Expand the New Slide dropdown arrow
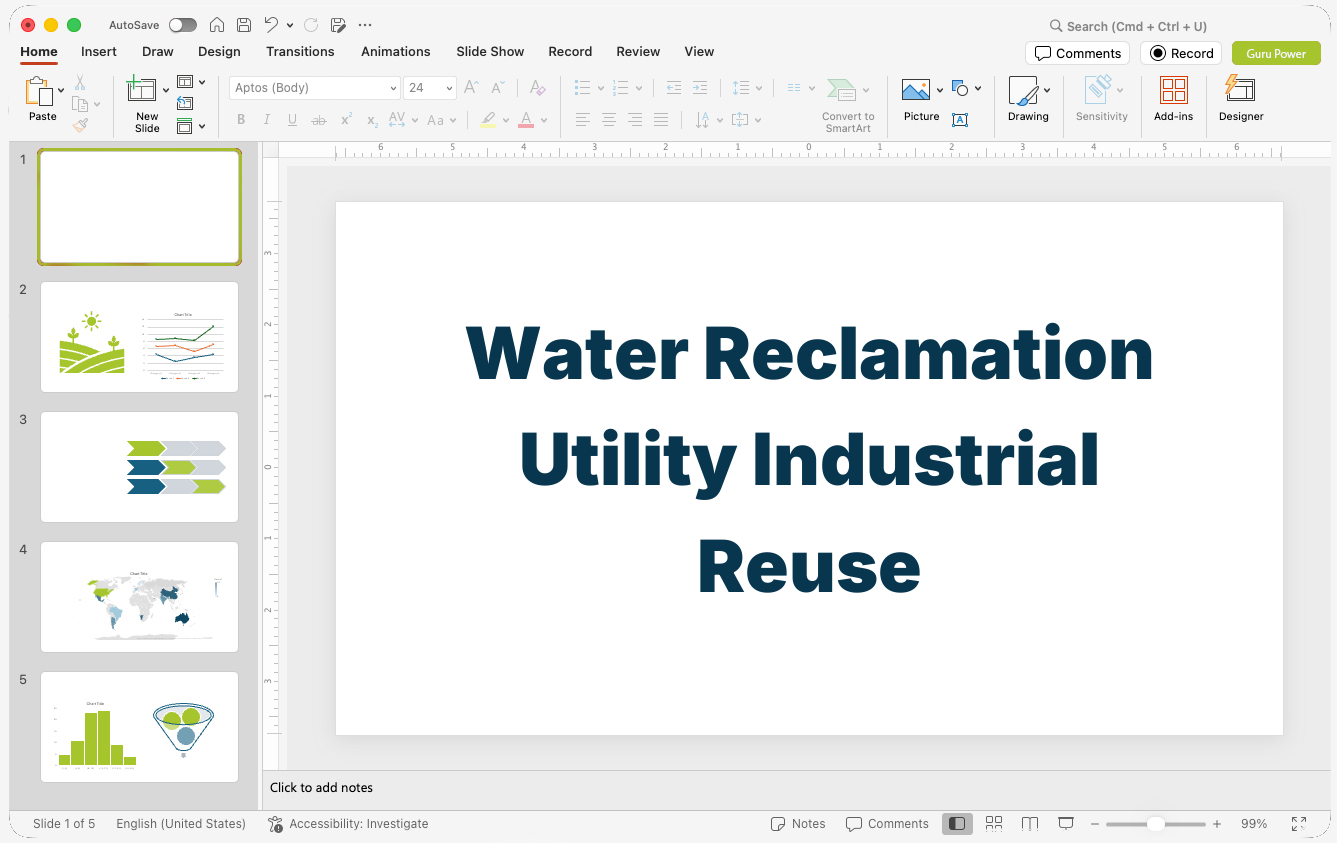This screenshot has width=1337, height=843. [x=166, y=90]
